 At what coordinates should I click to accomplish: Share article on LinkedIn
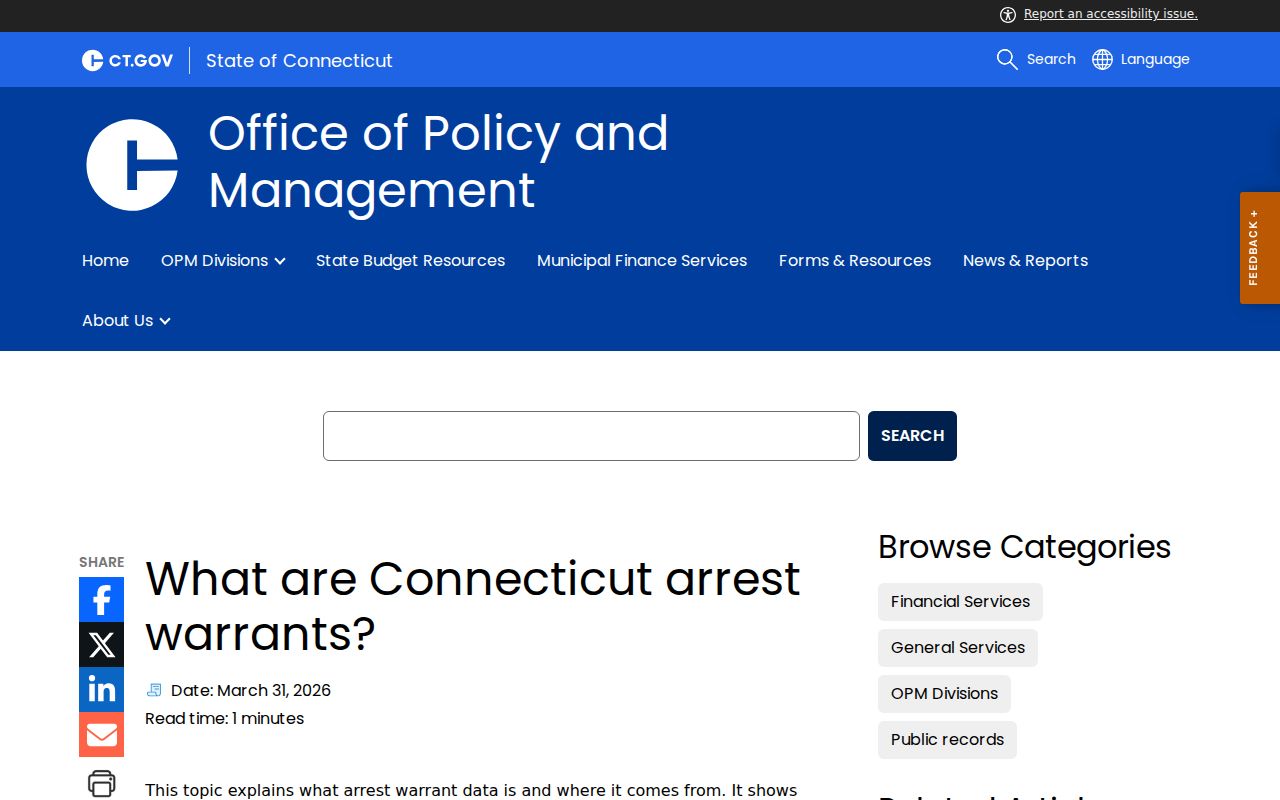tap(101, 689)
